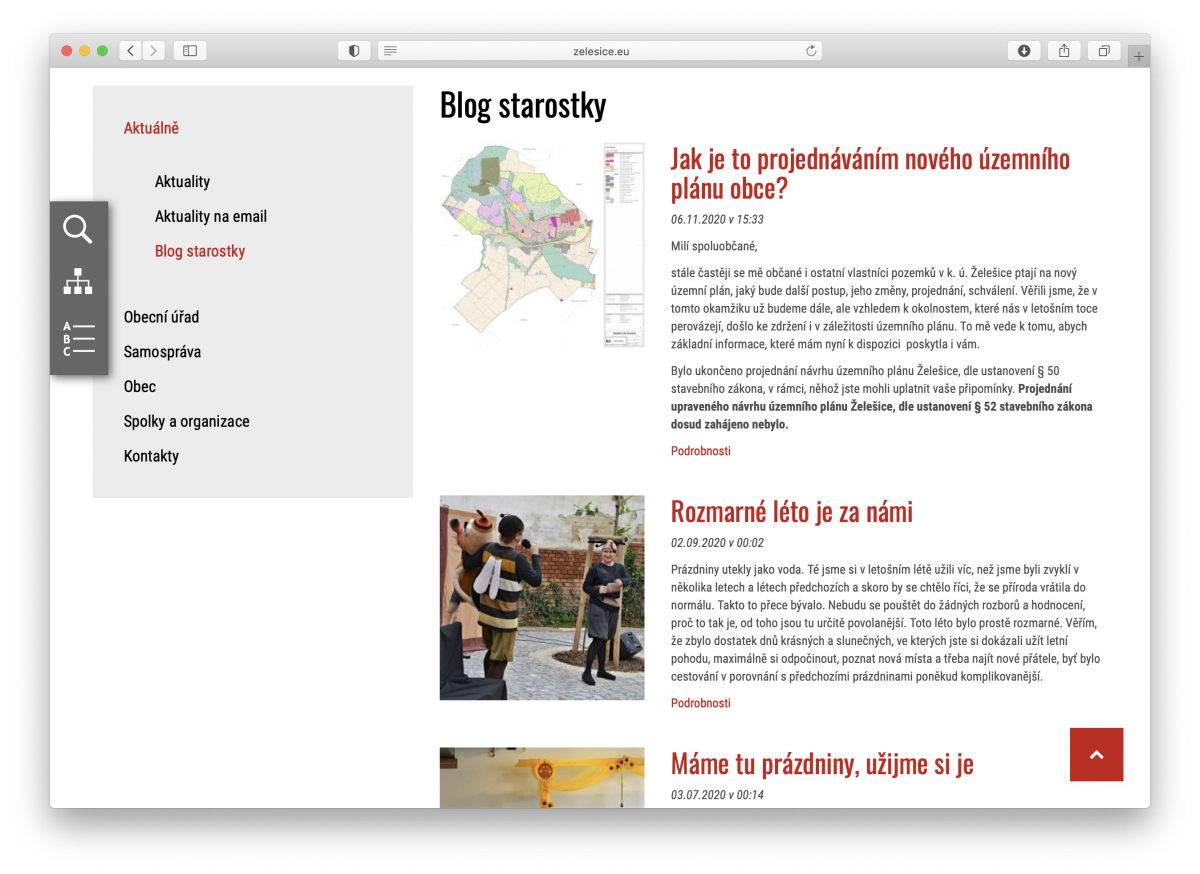Toggle the content blocker shield icon

click(x=354, y=50)
